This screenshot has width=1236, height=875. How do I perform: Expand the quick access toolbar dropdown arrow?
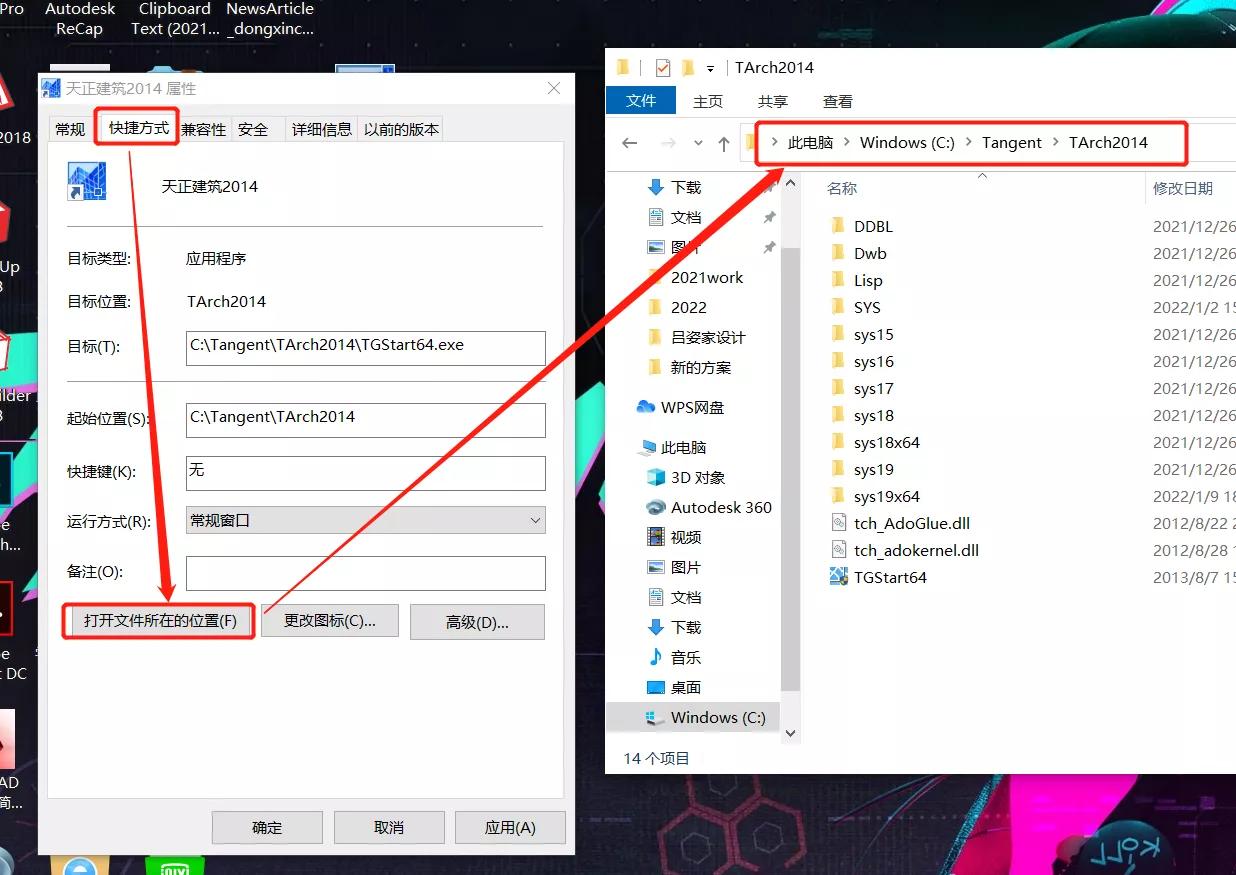click(x=710, y=67)
